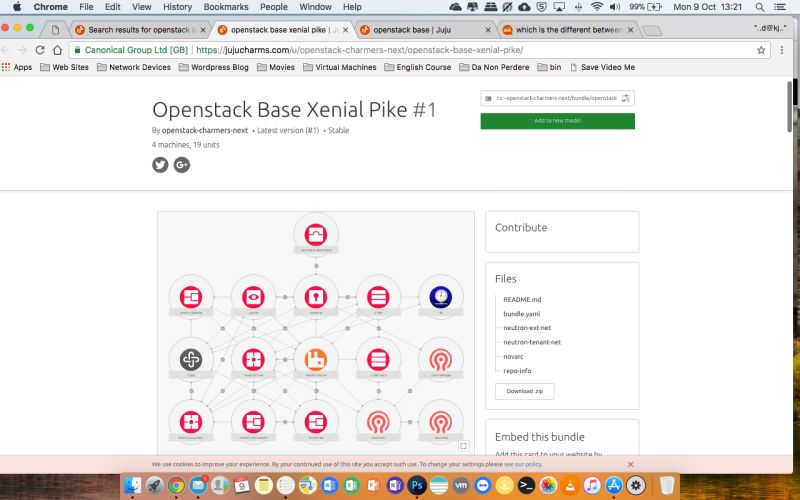
Task: Select the neutron-gateway charm icon
Action: [x=191, y=297]
